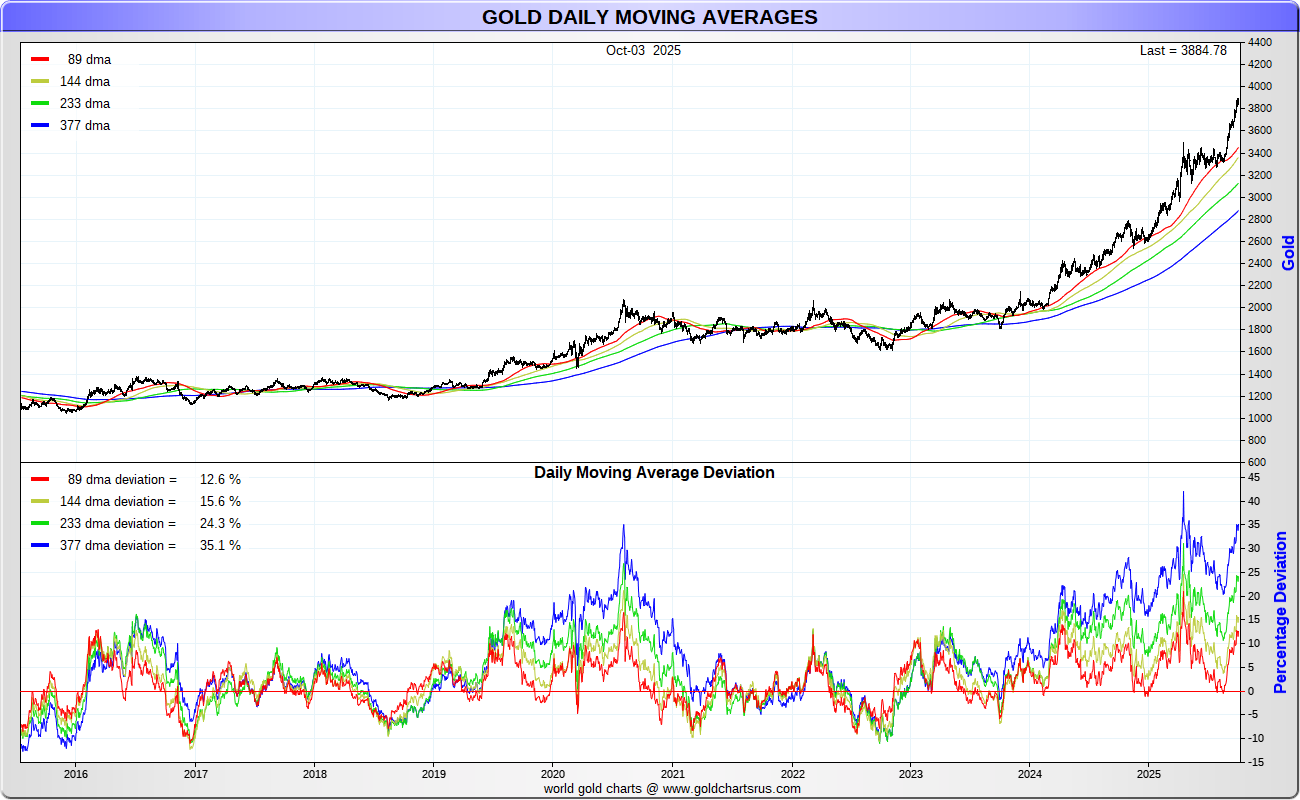Click the 2019 year axis label

click(x=433, y=774)
